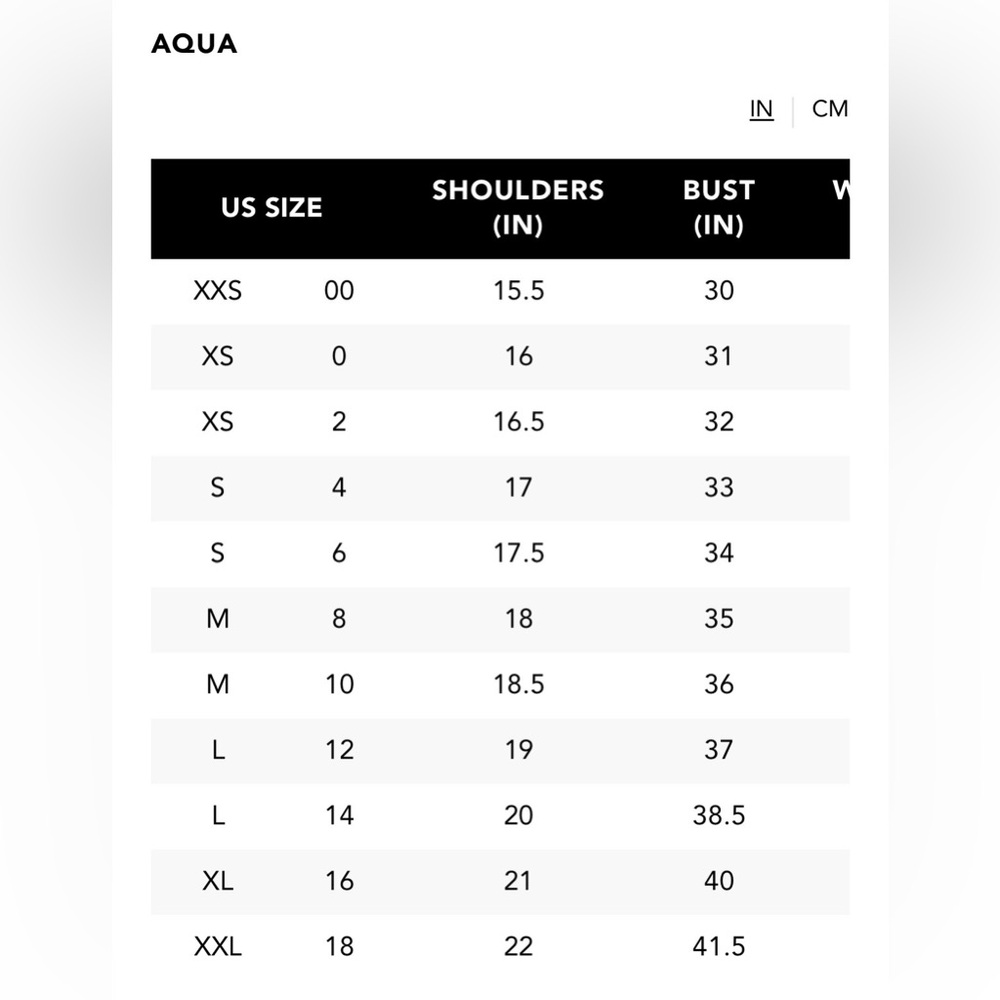Click shoulder value 17.5 for size 6

tap(518, 554)
